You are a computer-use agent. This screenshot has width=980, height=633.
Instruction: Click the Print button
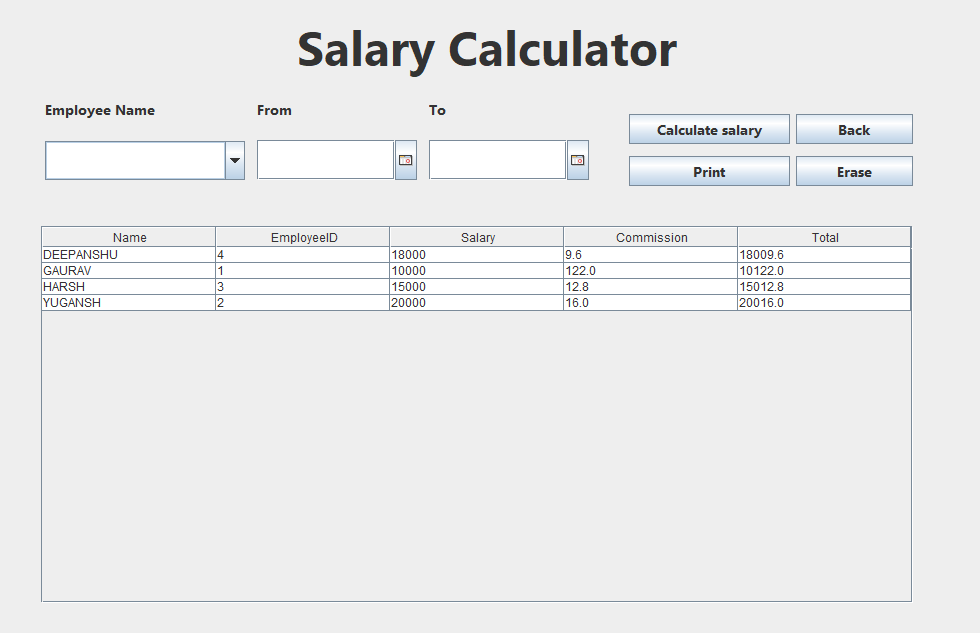point(708,171)
